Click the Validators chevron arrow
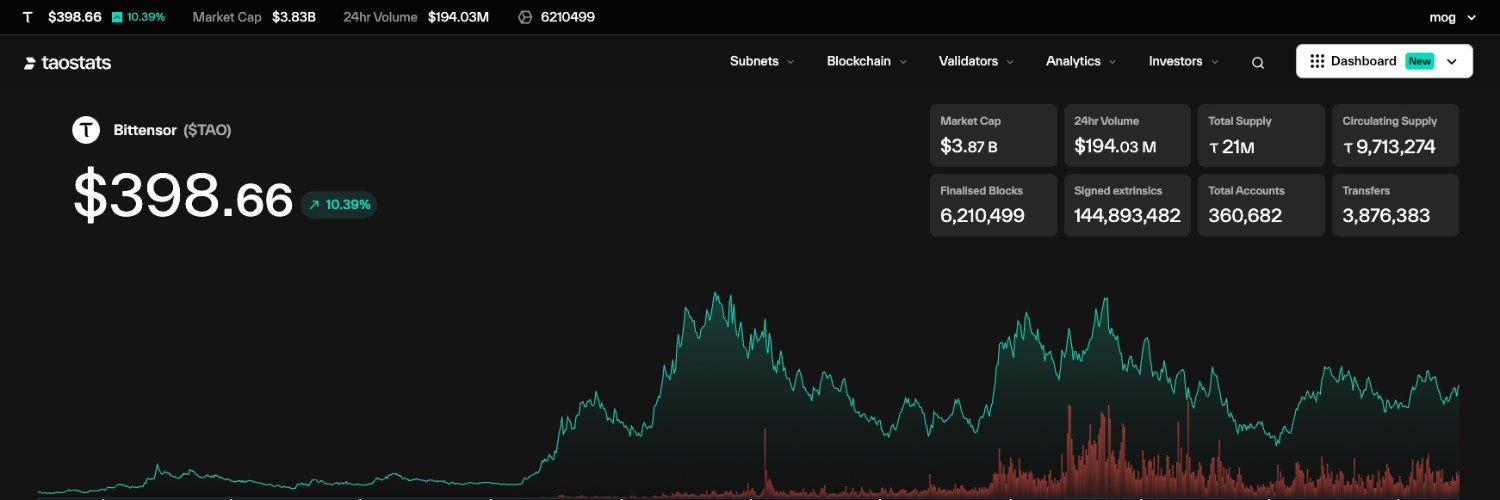Screen dimensions: 1500x500 (1010, 62)
